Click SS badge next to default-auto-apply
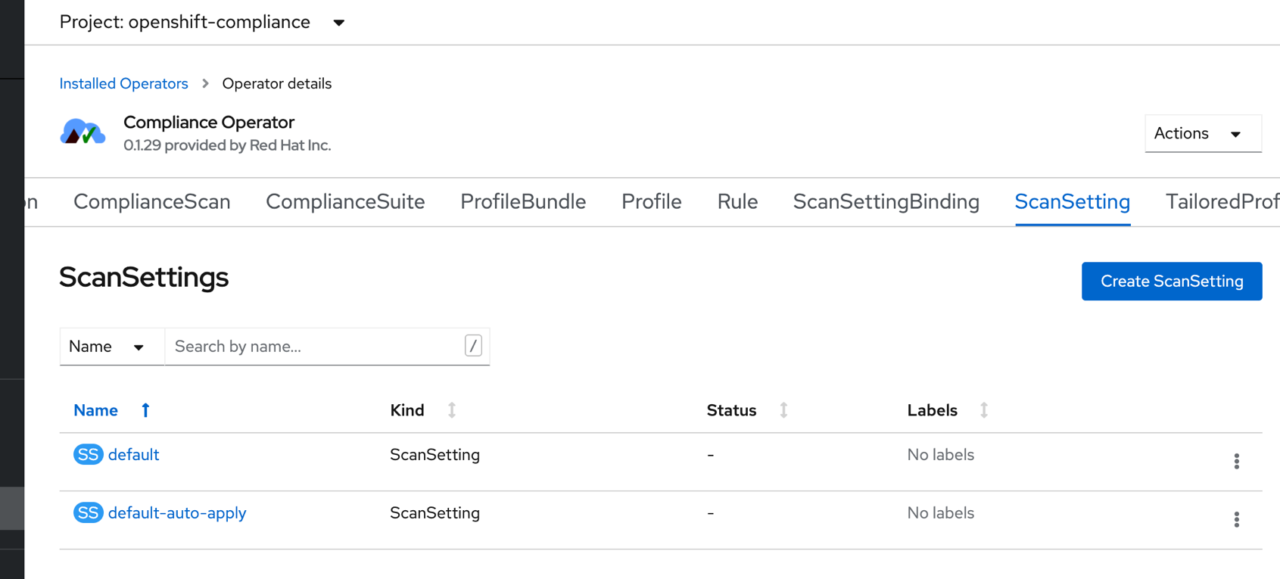 coord(88,513)
